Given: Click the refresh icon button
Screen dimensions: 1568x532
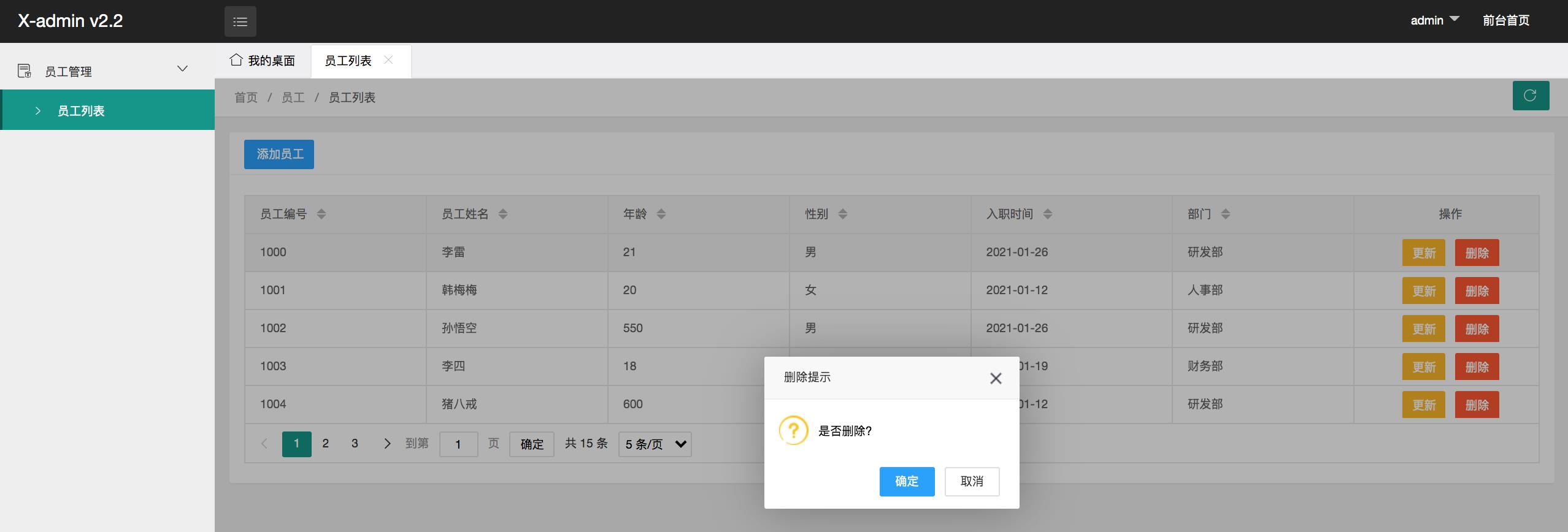Looking at the screenshot, I should click(1531, 96).
